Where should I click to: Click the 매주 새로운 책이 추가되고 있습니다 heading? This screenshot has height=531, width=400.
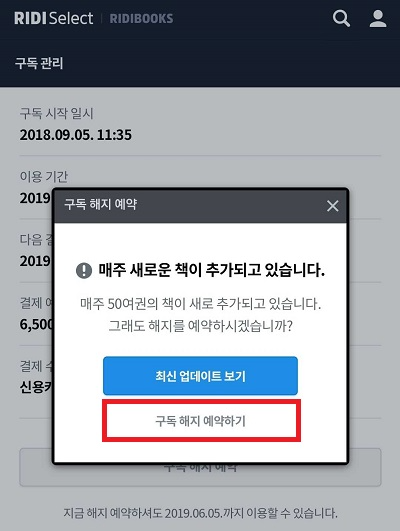212,270
